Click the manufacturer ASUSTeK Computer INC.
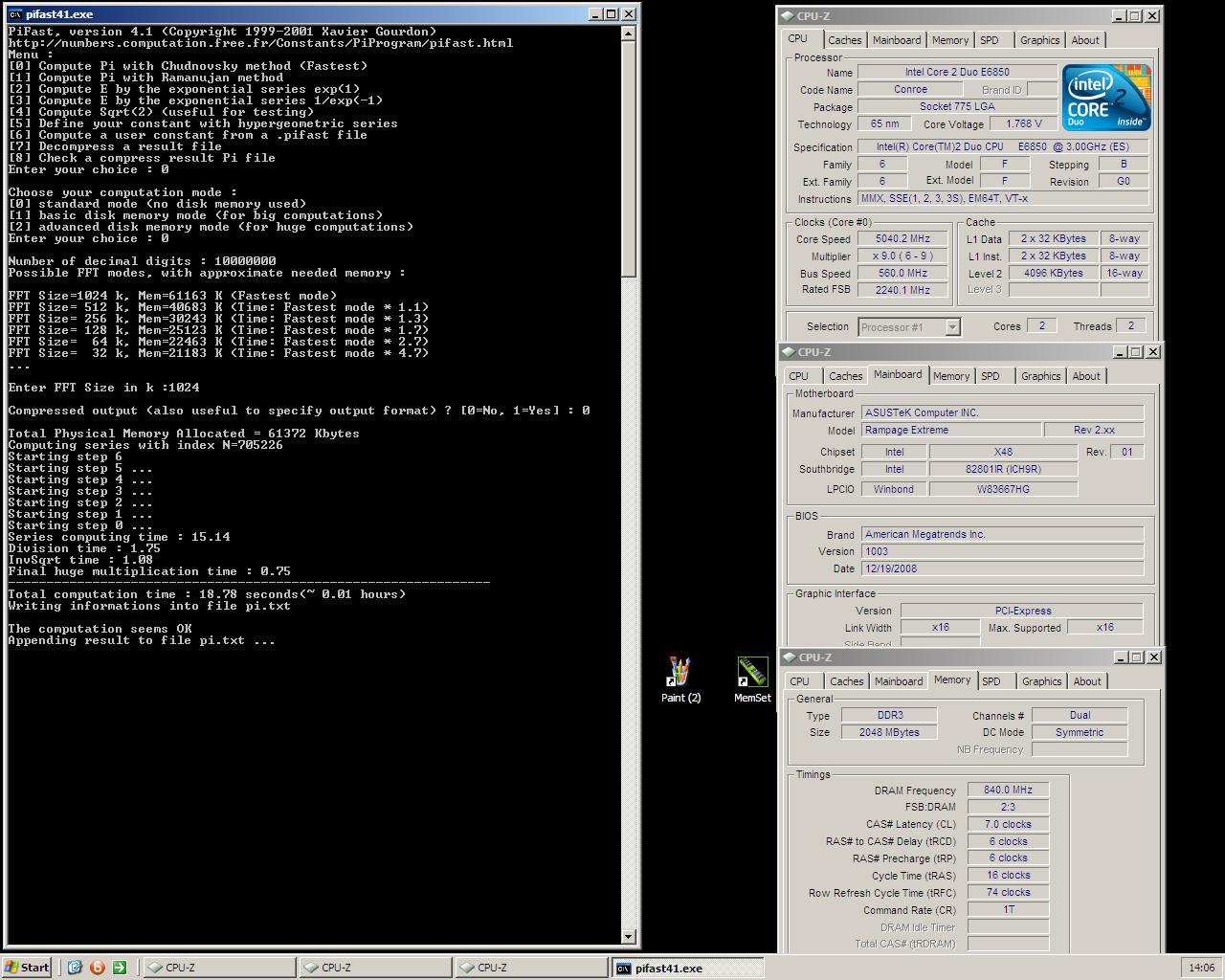The image size is (1225, 980). pos(1002,412)
